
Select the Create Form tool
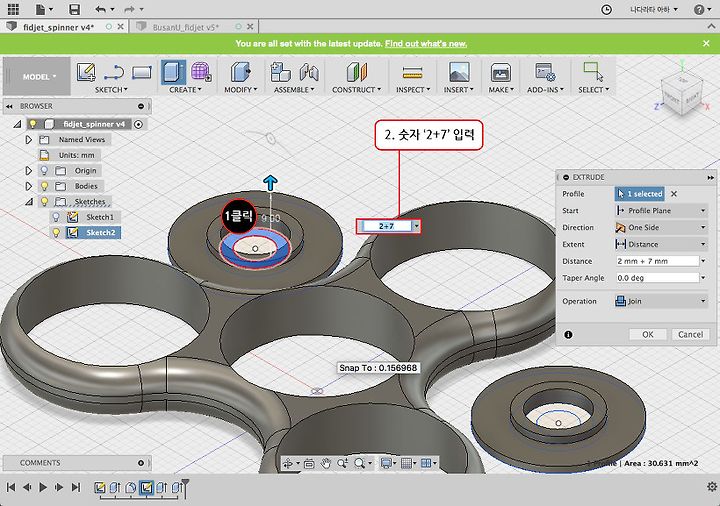click(201, 72)
